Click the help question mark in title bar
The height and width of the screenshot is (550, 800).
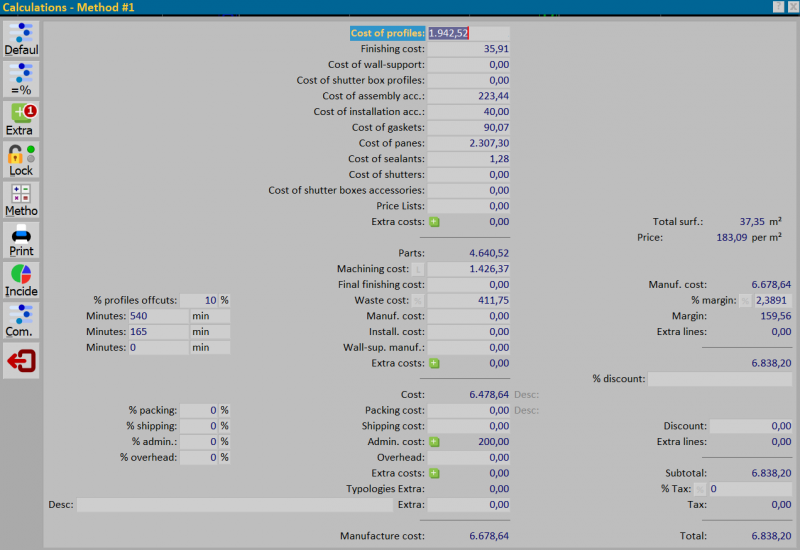tap(778, 7)
